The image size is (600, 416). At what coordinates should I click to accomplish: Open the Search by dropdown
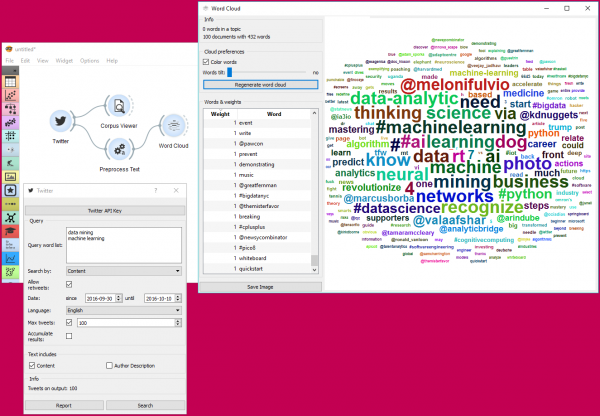coord(124,271)
